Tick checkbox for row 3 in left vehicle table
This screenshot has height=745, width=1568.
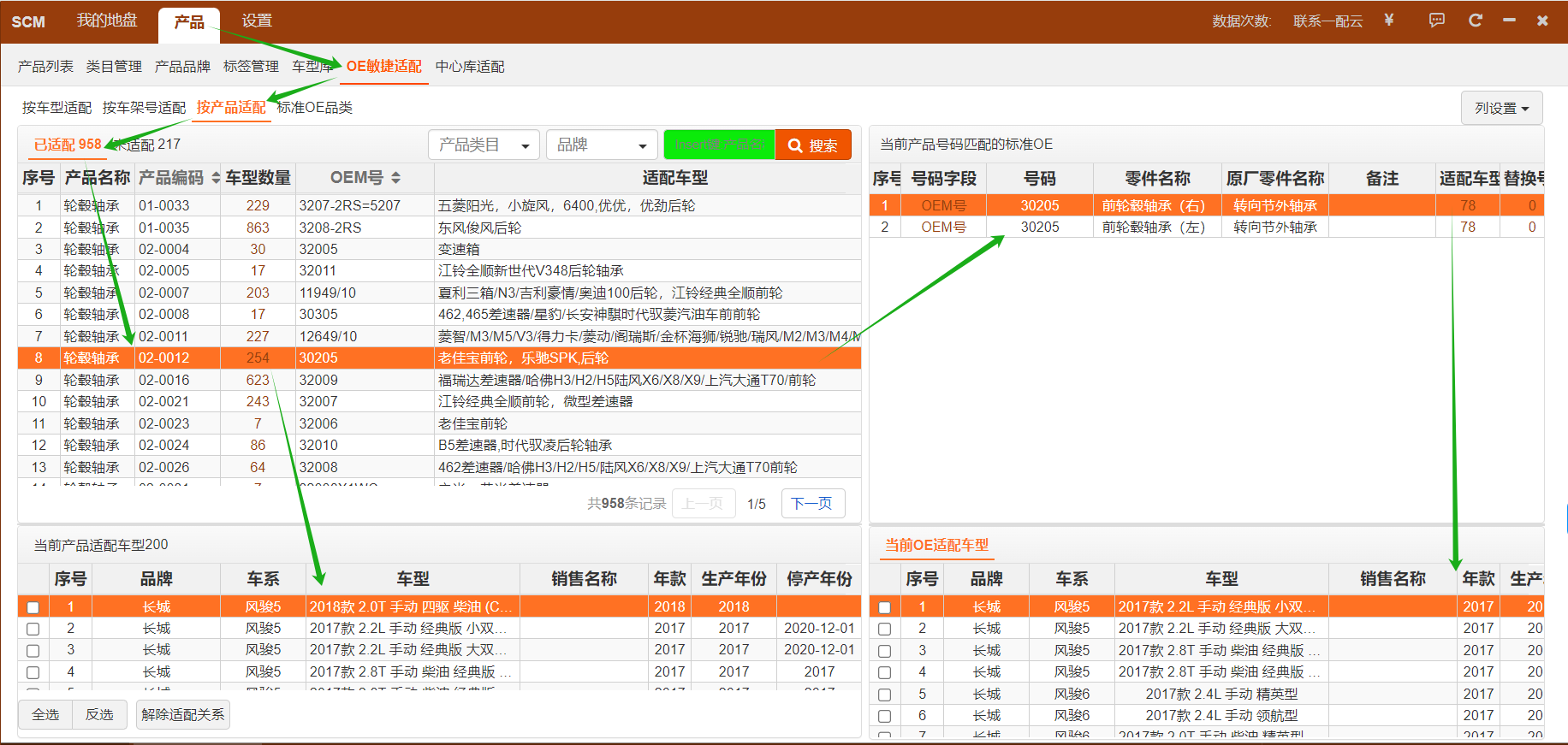[33, 651]
